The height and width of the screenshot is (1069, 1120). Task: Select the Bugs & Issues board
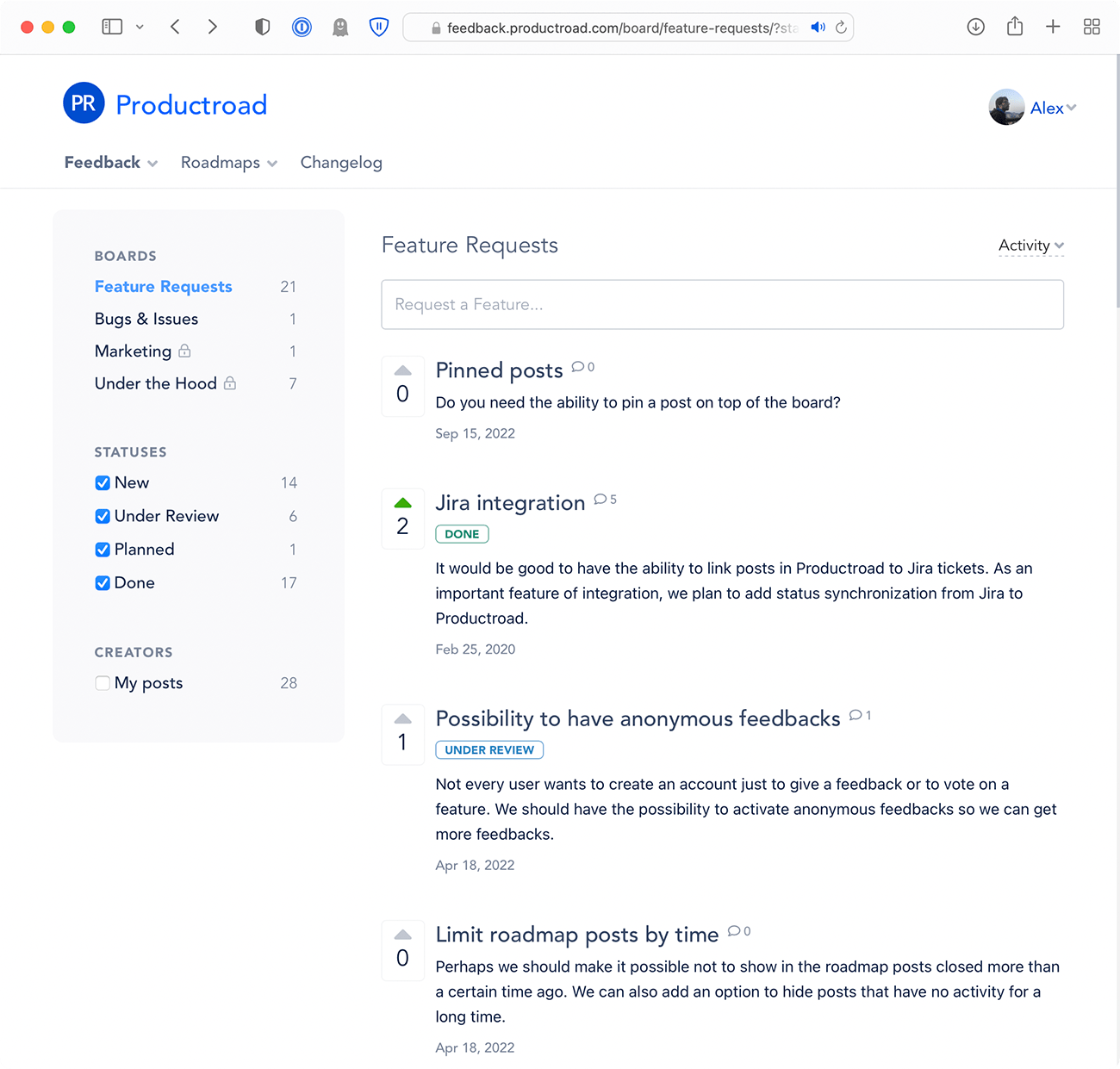pyautogui.click(x=146, y=319)
